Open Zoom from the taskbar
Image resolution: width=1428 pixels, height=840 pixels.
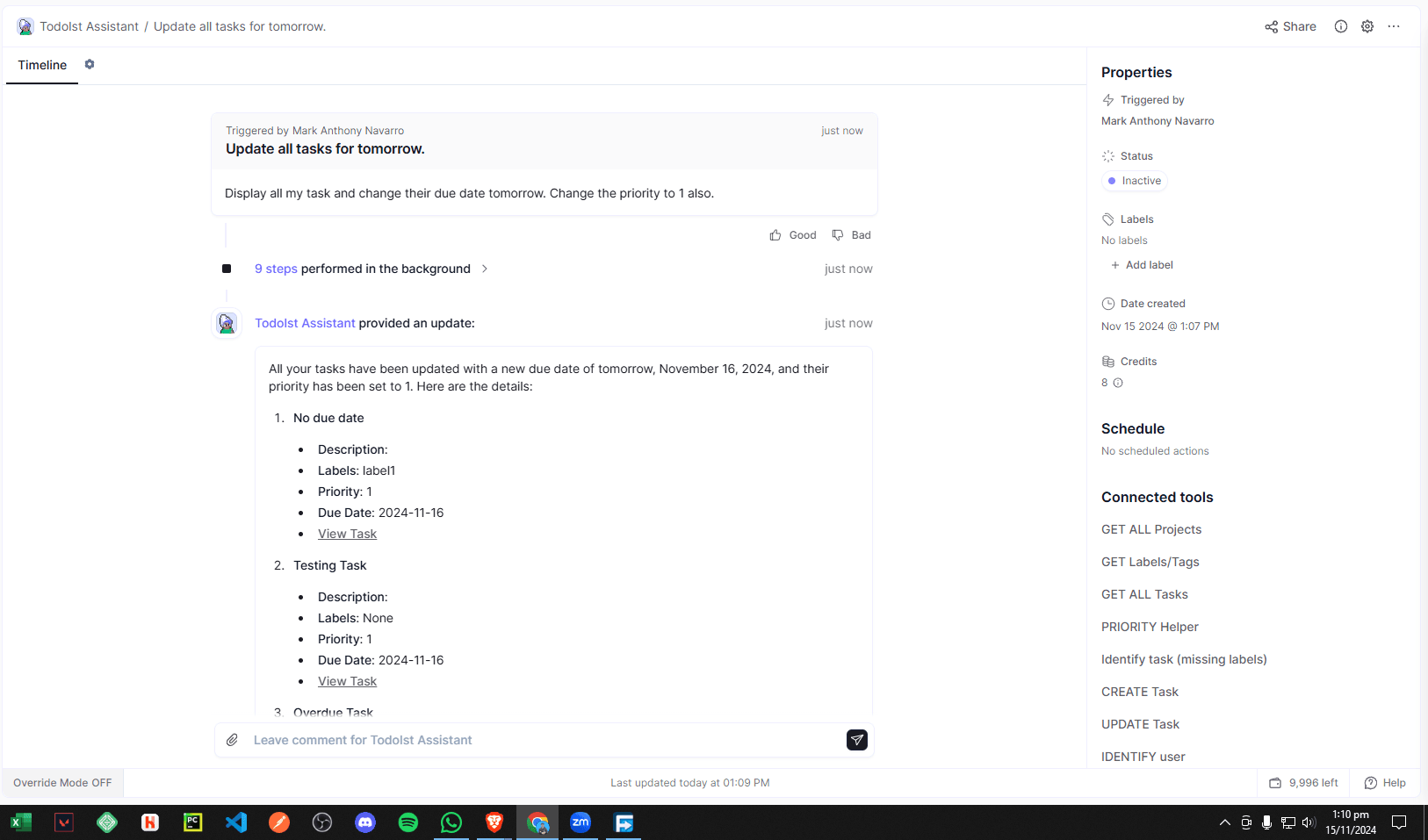(x=581, y=822)
